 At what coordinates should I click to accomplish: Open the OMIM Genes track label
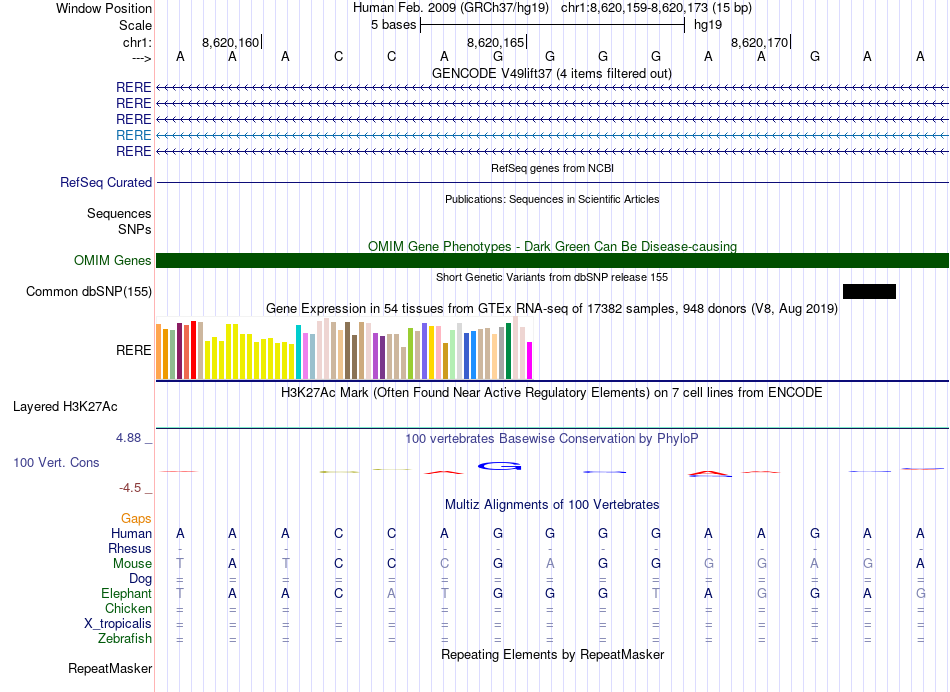click(x=113, y=261)
